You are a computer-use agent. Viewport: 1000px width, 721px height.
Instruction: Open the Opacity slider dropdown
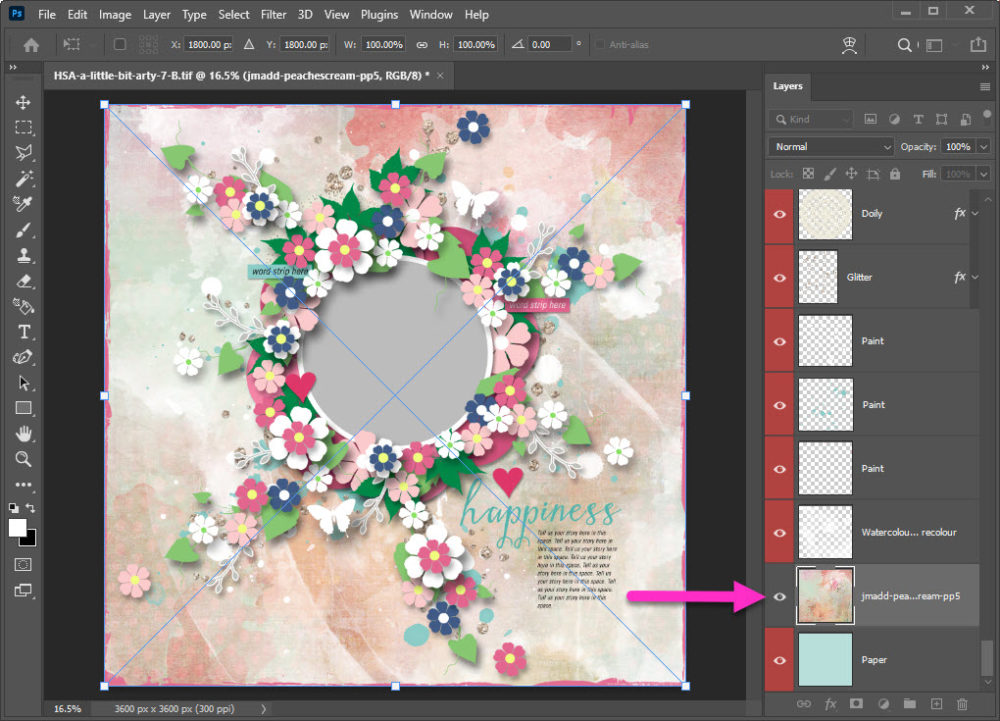click(x=984, y=147)
